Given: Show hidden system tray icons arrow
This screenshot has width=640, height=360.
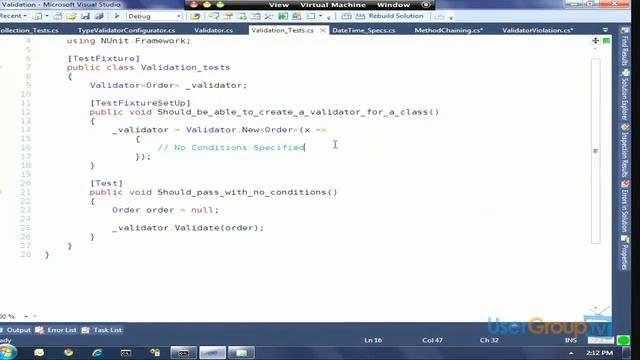Looking at the screenshot, I should (571, 353).
